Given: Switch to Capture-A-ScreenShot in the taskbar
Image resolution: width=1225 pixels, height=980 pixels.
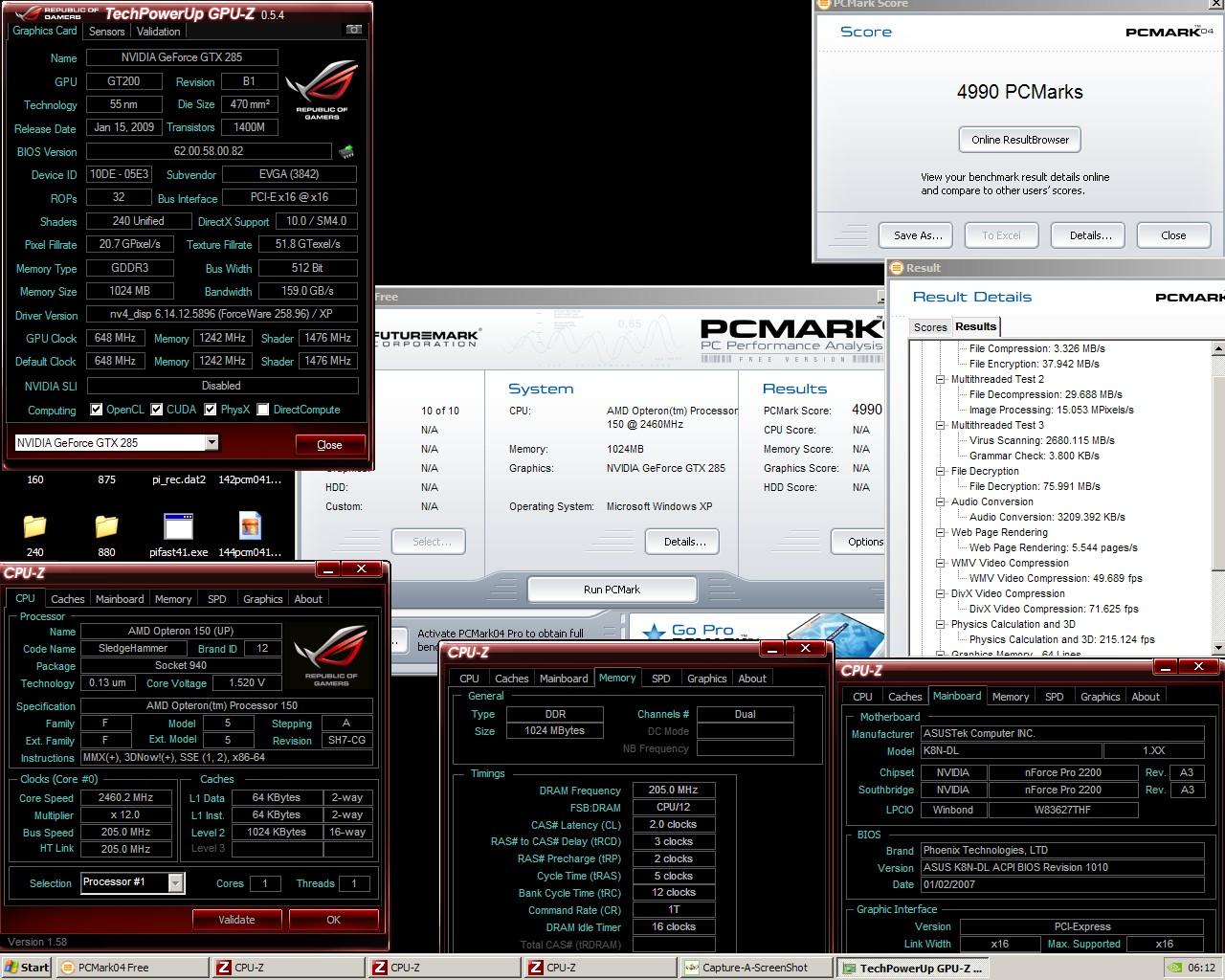Looking at the screenshot, I should 756,968.
